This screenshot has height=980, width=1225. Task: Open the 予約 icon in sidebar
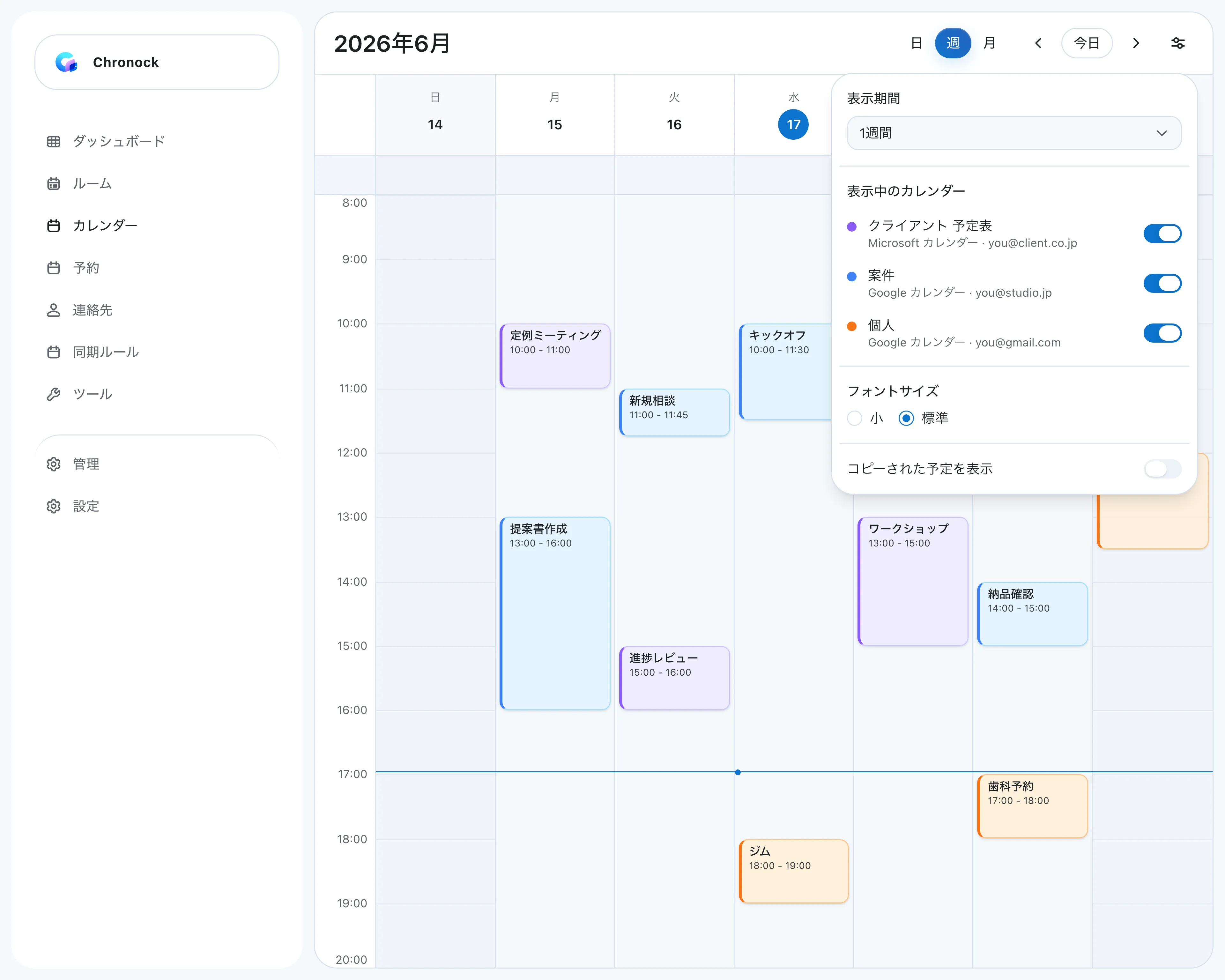[53, 268]
